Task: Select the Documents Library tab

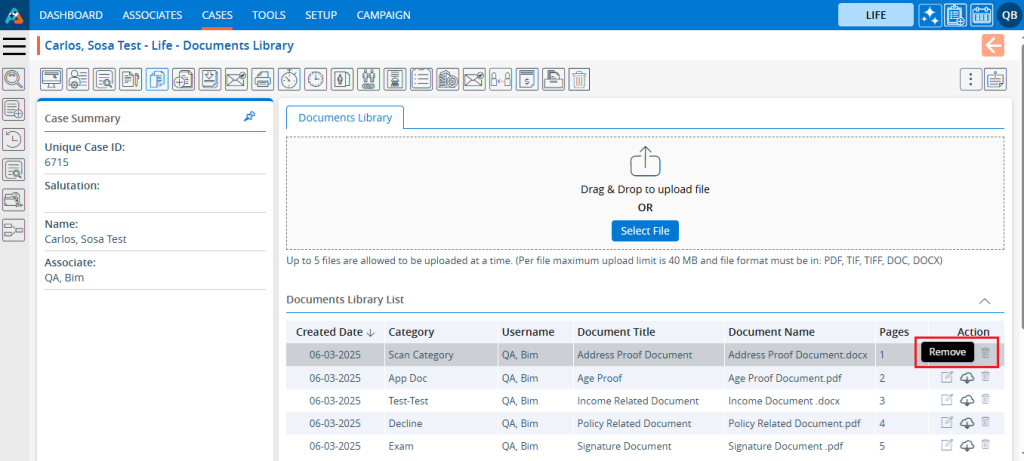Action: (345, 117)
